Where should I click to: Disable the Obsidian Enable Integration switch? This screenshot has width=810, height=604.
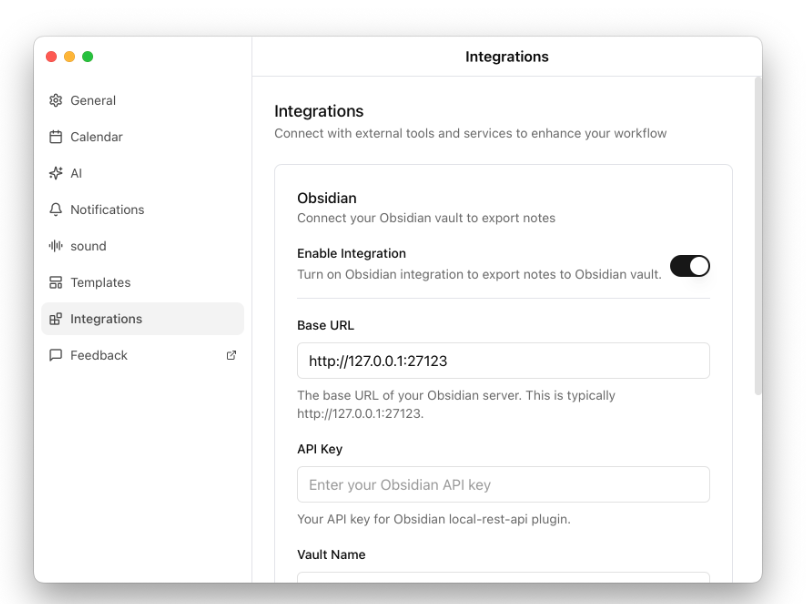pos(690,266)
